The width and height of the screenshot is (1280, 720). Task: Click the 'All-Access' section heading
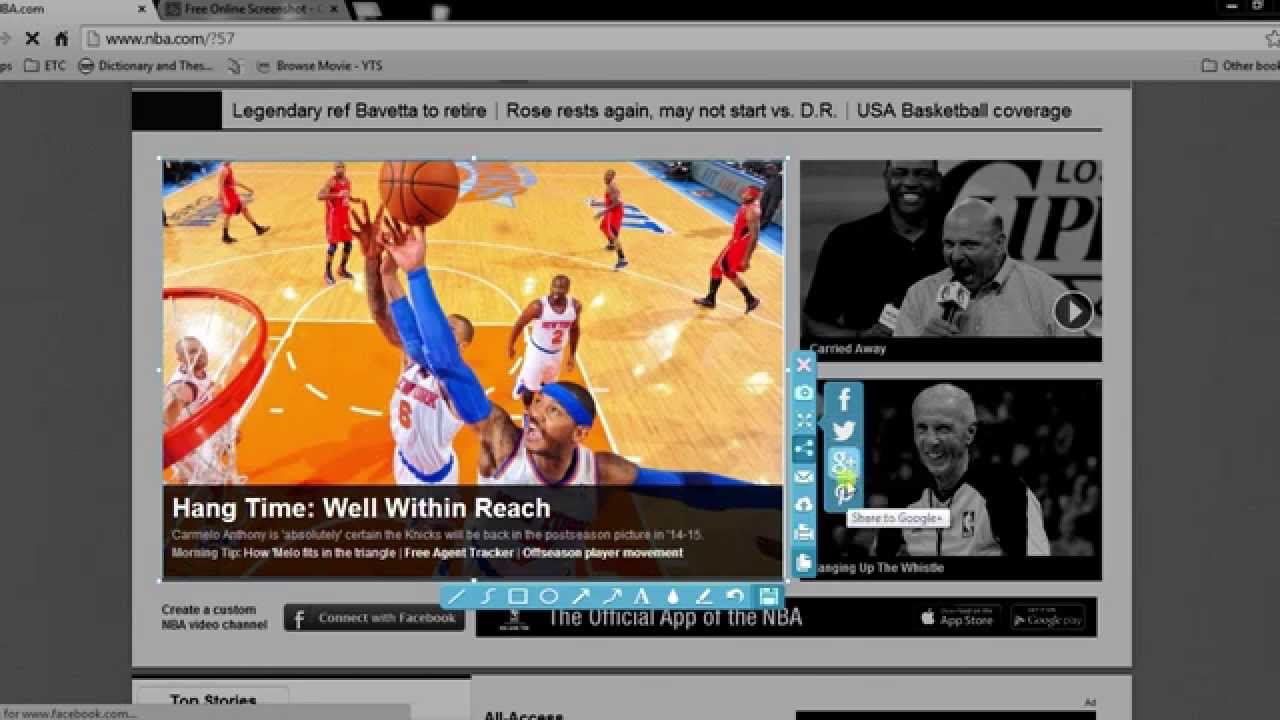(523, 715)
